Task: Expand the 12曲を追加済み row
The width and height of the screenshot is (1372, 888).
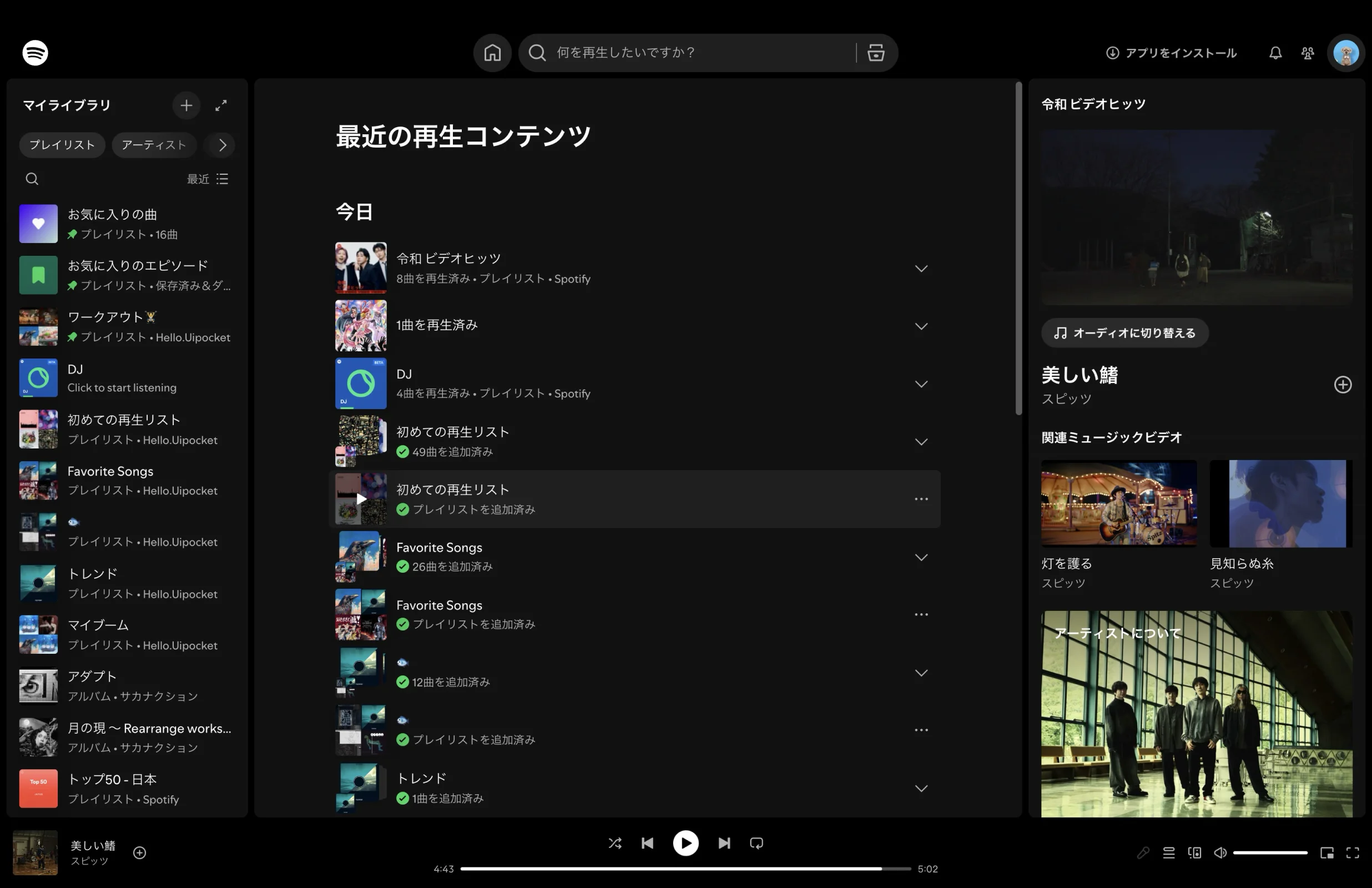Action: click(921, 673)
